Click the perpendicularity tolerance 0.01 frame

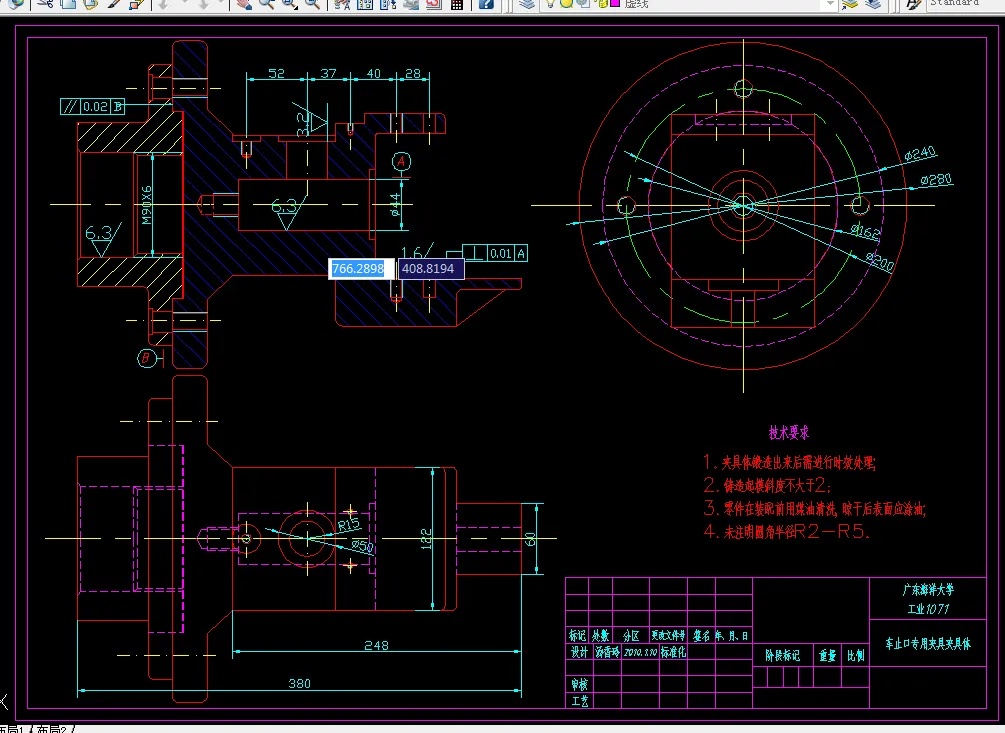point(495,253)
